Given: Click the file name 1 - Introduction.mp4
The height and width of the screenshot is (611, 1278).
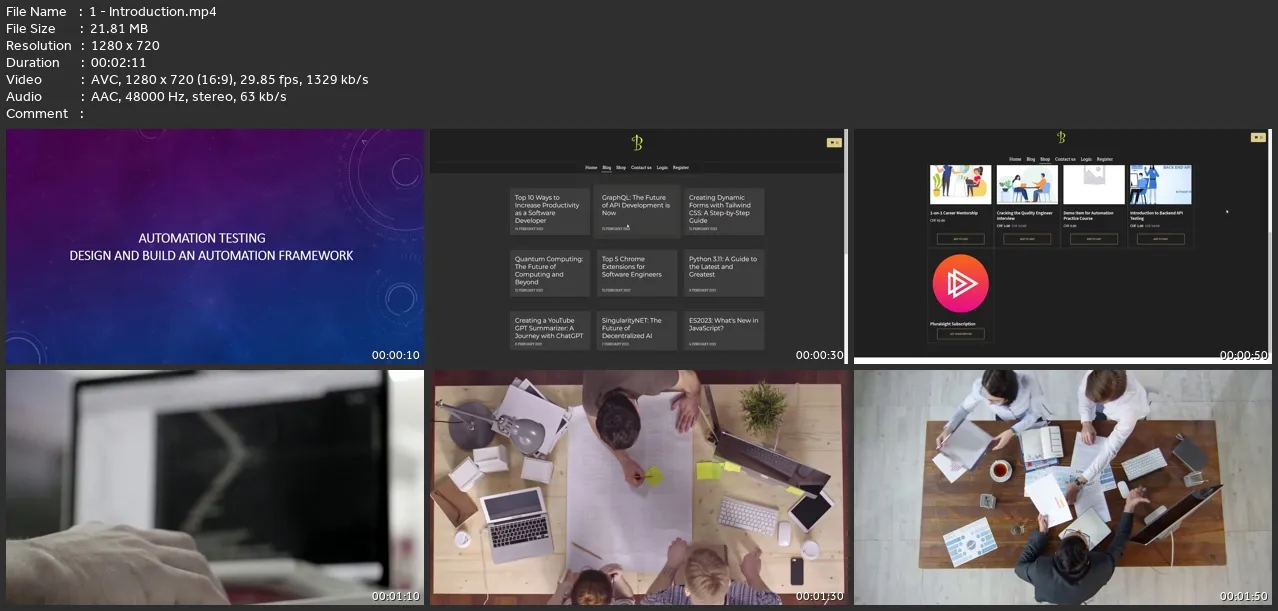Looking at the screenshot, I should click(153, 12).
